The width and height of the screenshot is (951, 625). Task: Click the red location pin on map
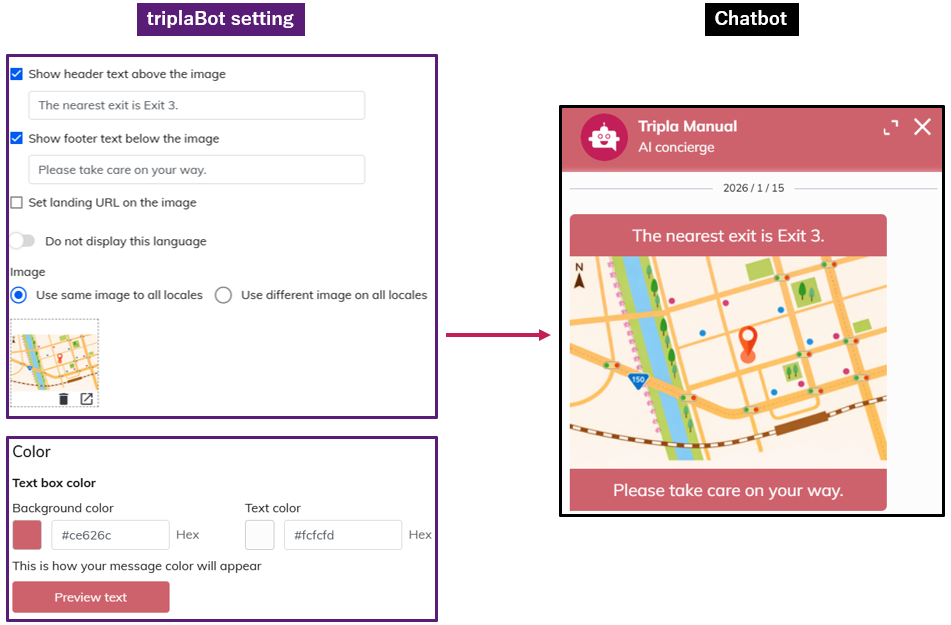coord(748,344)
